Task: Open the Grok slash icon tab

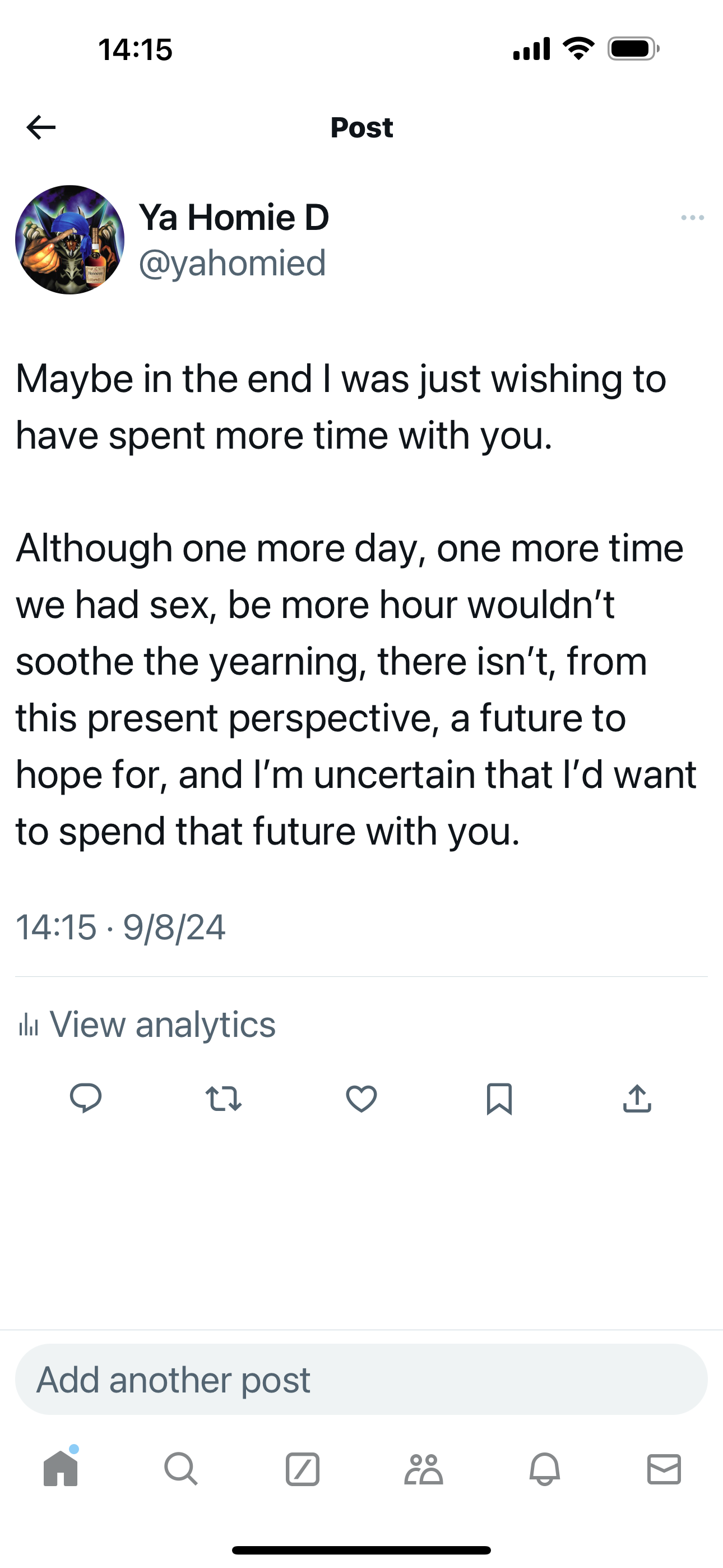Action: [303, 1469]
